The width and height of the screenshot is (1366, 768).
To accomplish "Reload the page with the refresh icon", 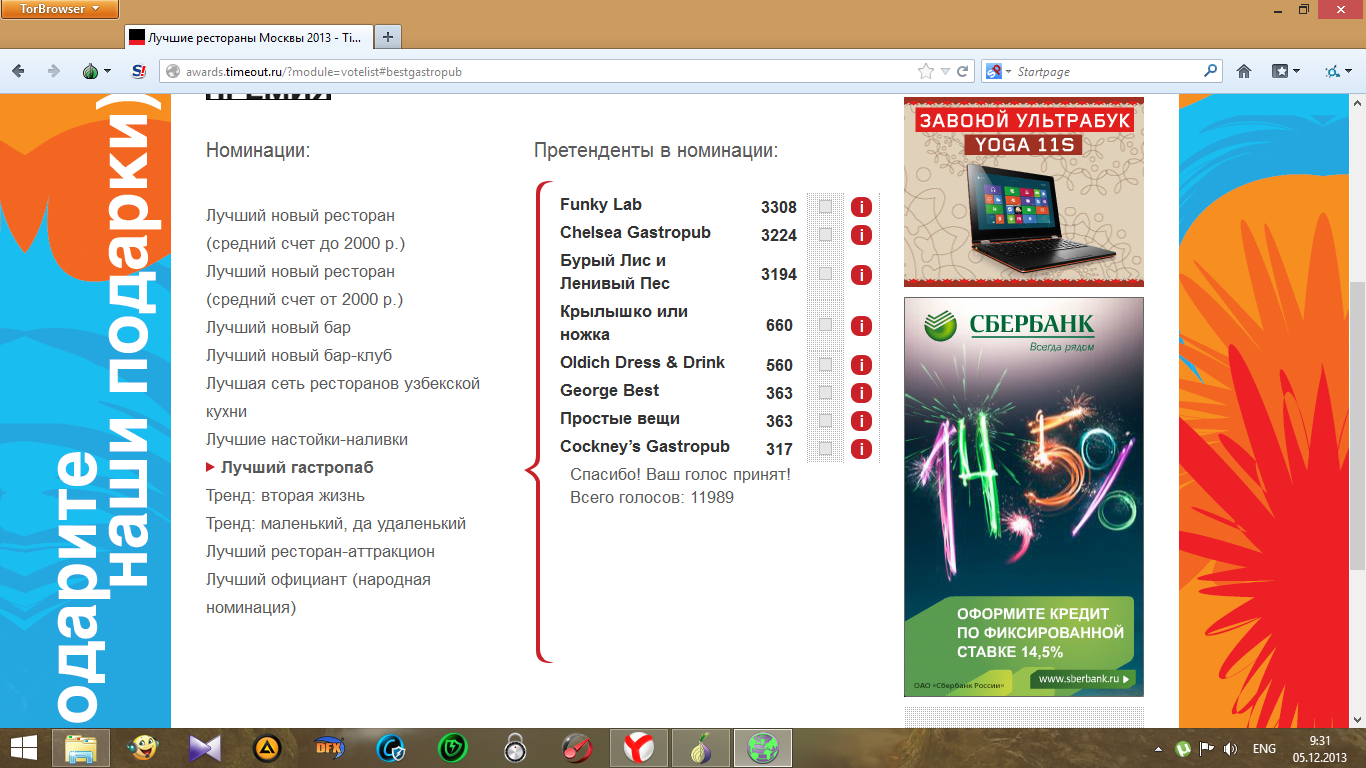I will [963, 72].
